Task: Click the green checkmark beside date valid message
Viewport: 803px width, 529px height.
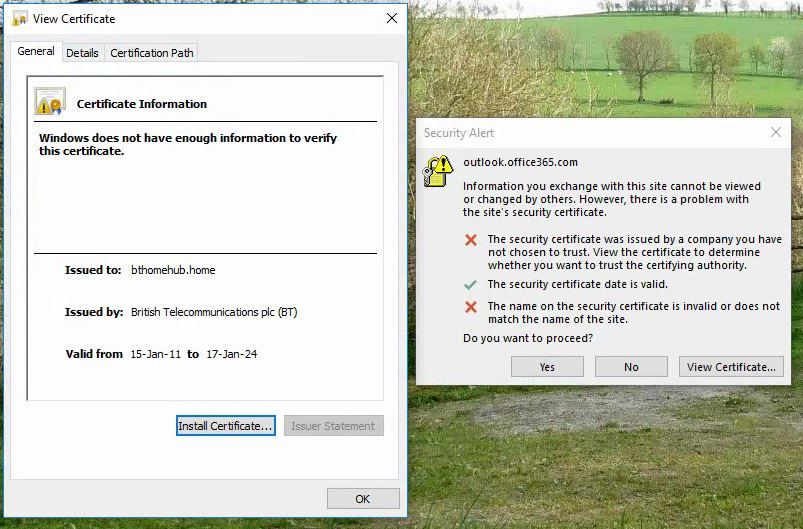Action: 470,285
